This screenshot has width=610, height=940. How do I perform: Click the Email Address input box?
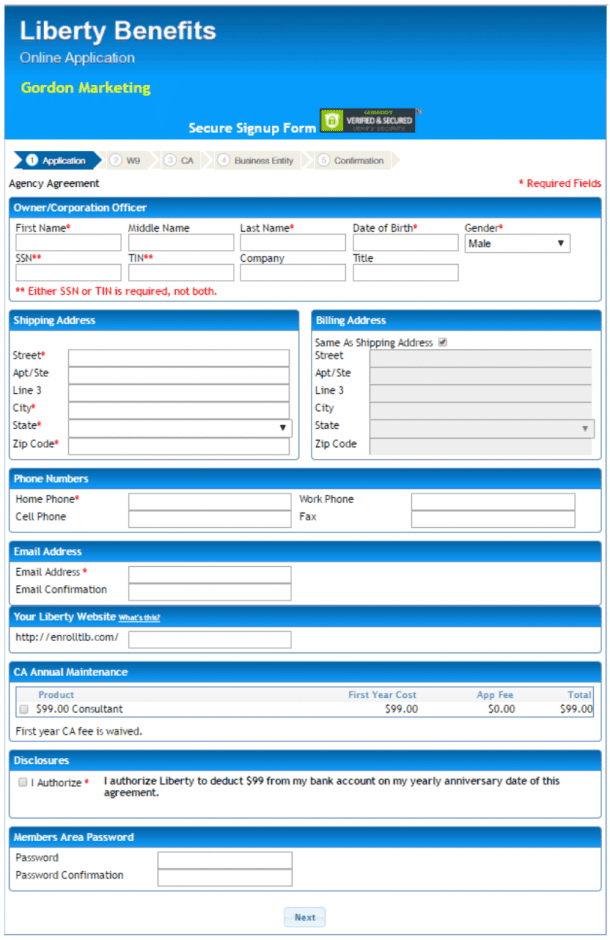[209, 574]
